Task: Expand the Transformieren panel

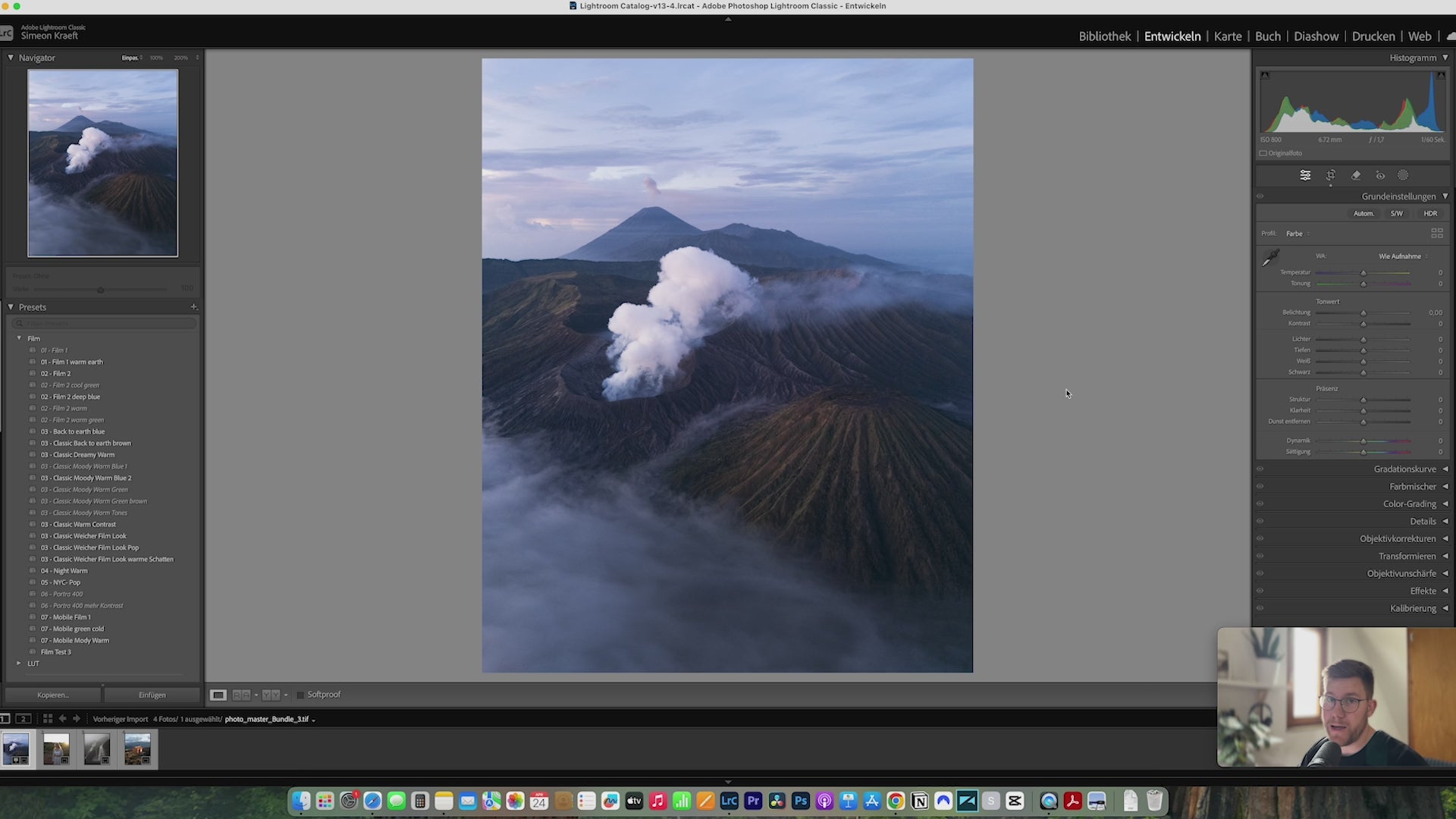Action: tap(1445, 556)
